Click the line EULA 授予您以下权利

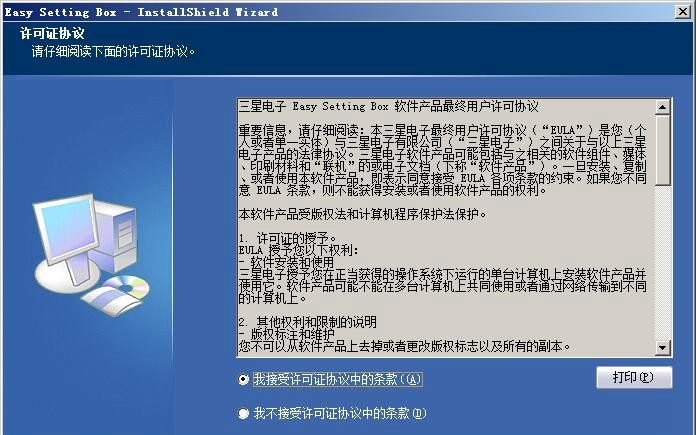(298, 250)
